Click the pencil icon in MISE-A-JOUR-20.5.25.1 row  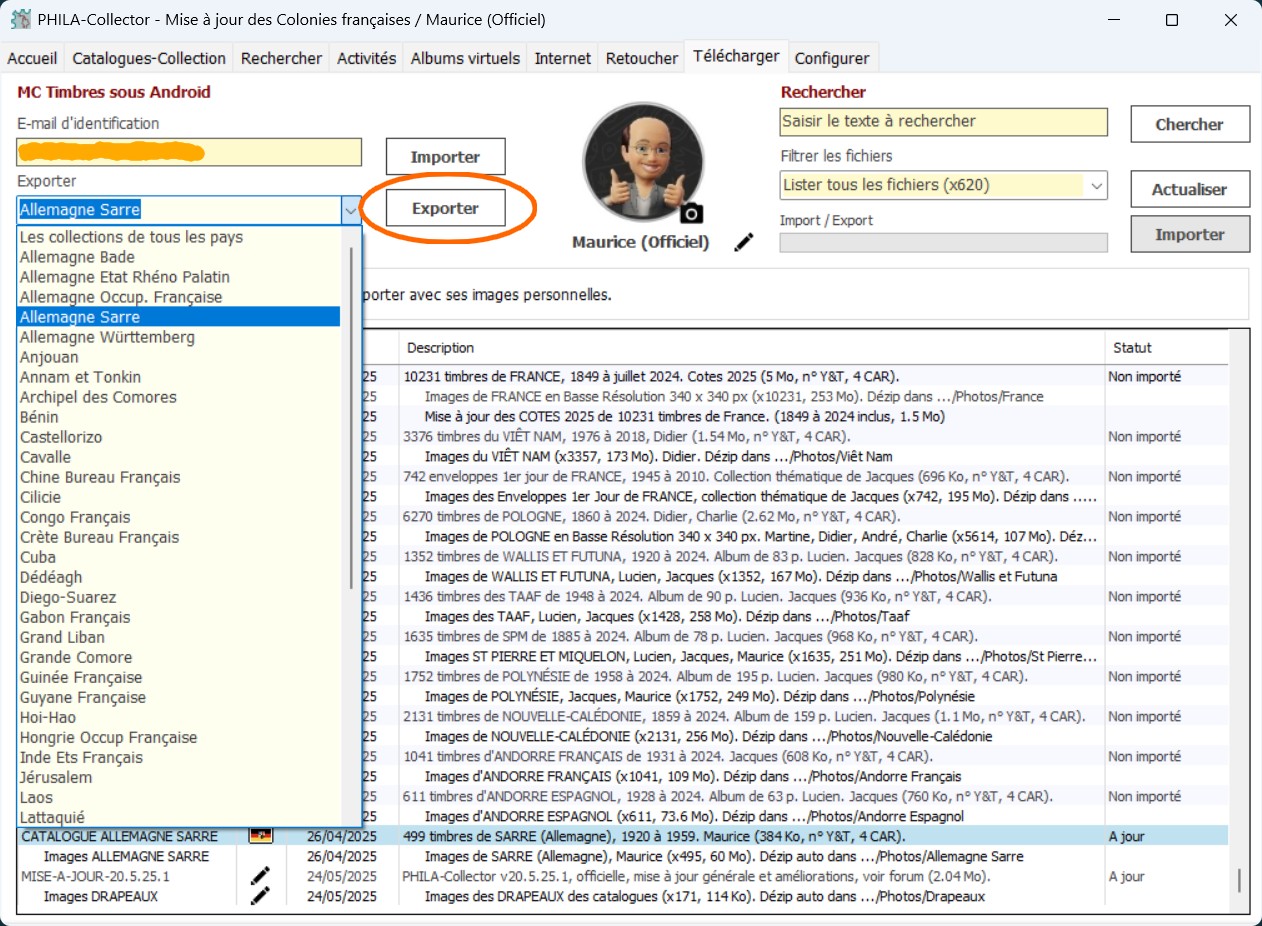(261, 876)
